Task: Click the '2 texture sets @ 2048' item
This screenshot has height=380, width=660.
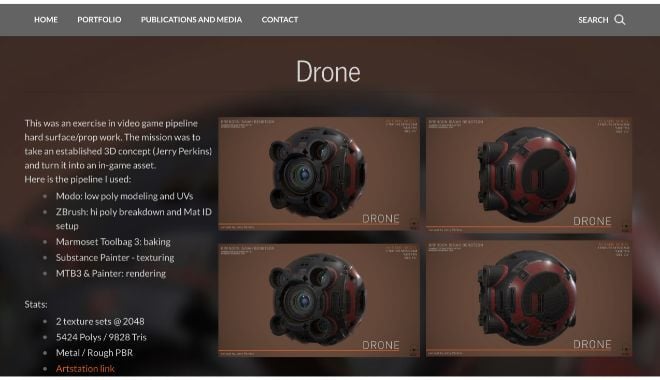Action: tap(100, 322)
